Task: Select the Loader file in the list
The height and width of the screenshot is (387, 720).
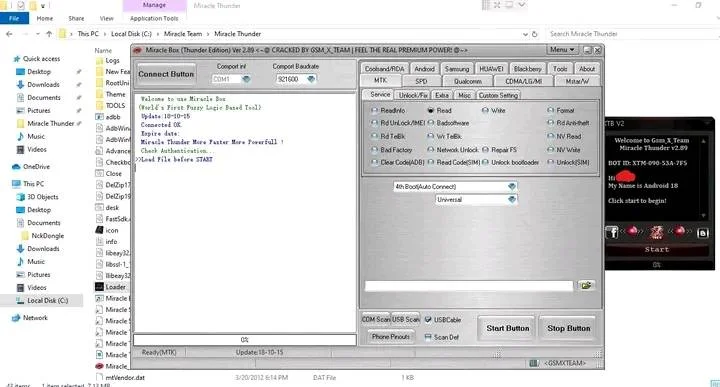Action: (115, 287)
